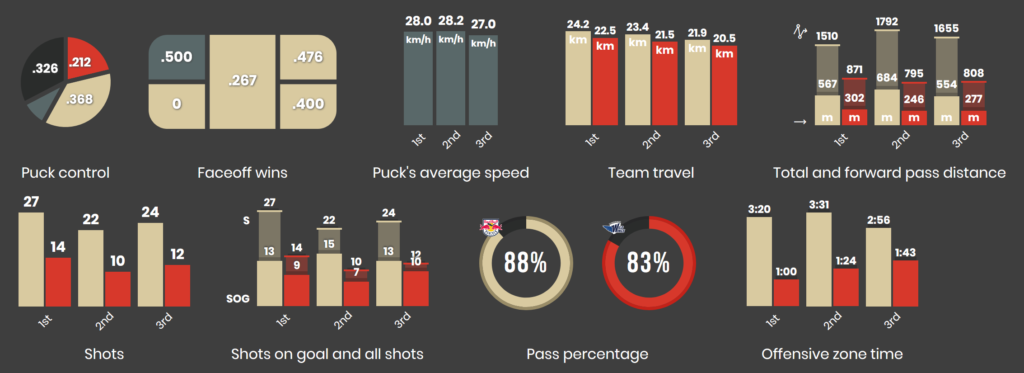Click the 27 shots first period bar
The image size is (1024, 373).
point(31,259)
